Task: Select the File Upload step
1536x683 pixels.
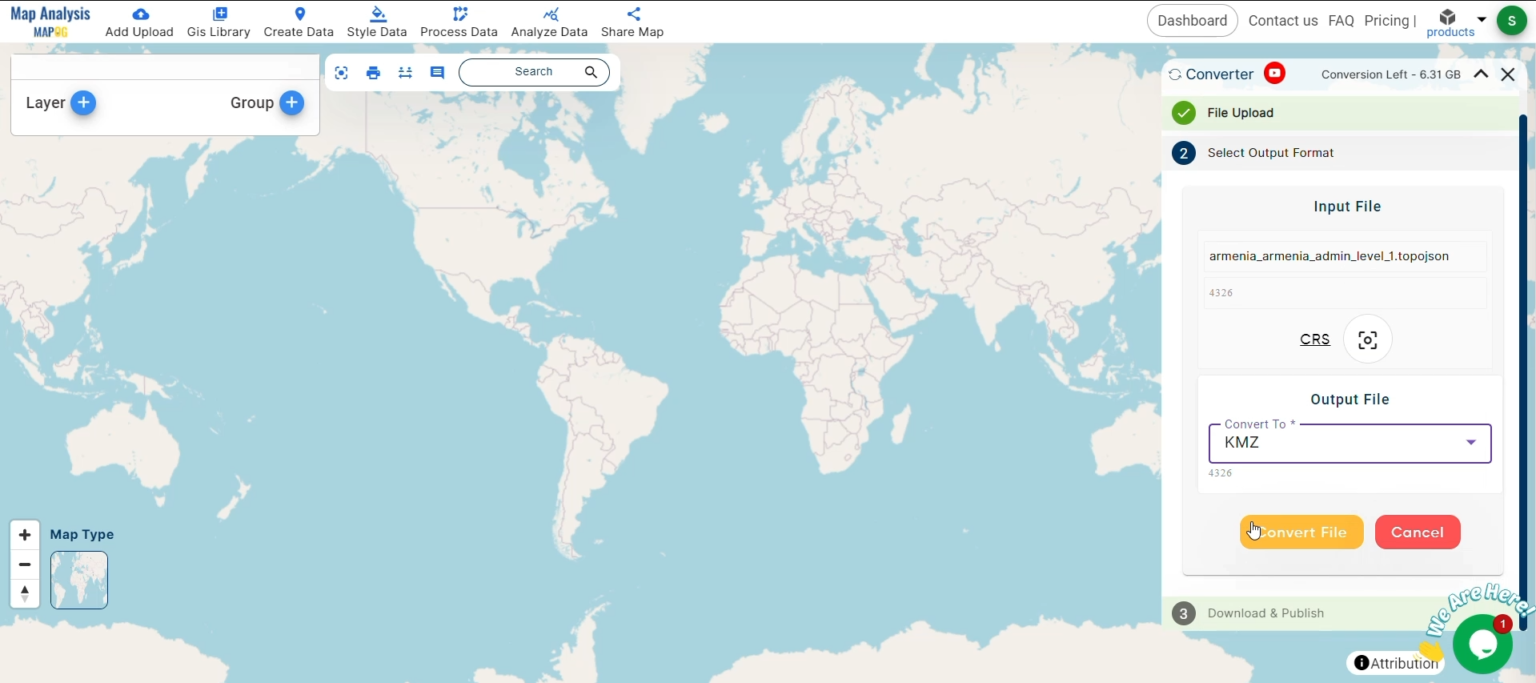Action: [x=1240, y=112]
